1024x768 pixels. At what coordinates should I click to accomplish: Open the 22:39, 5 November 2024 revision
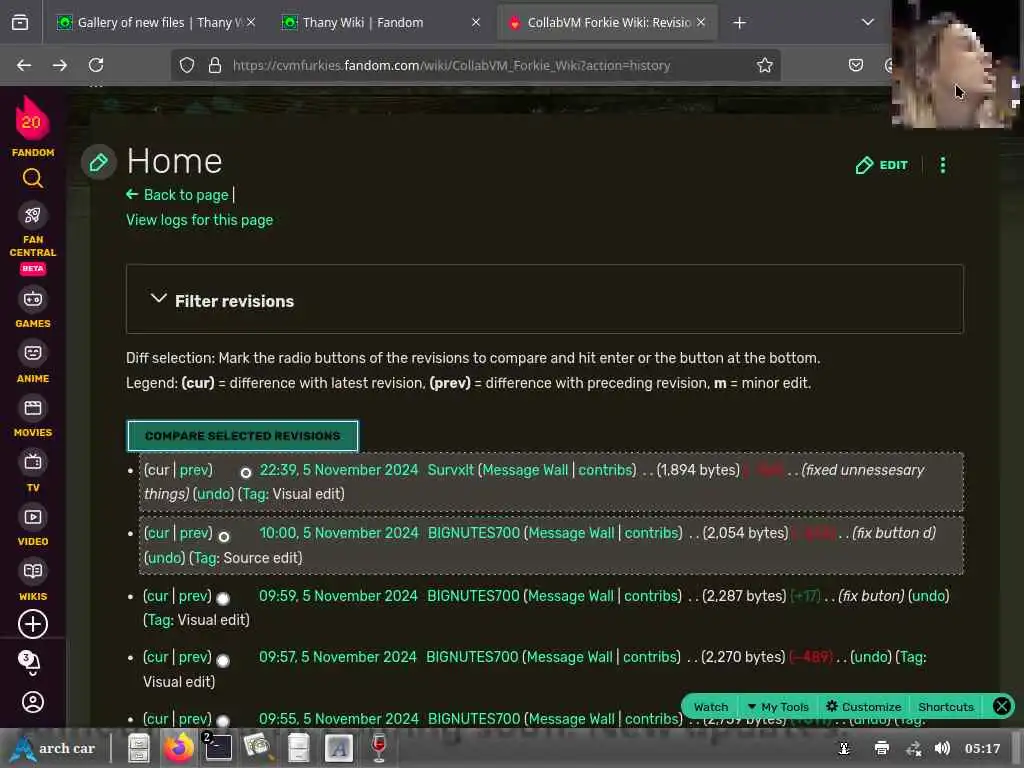[x=338, y=470]
